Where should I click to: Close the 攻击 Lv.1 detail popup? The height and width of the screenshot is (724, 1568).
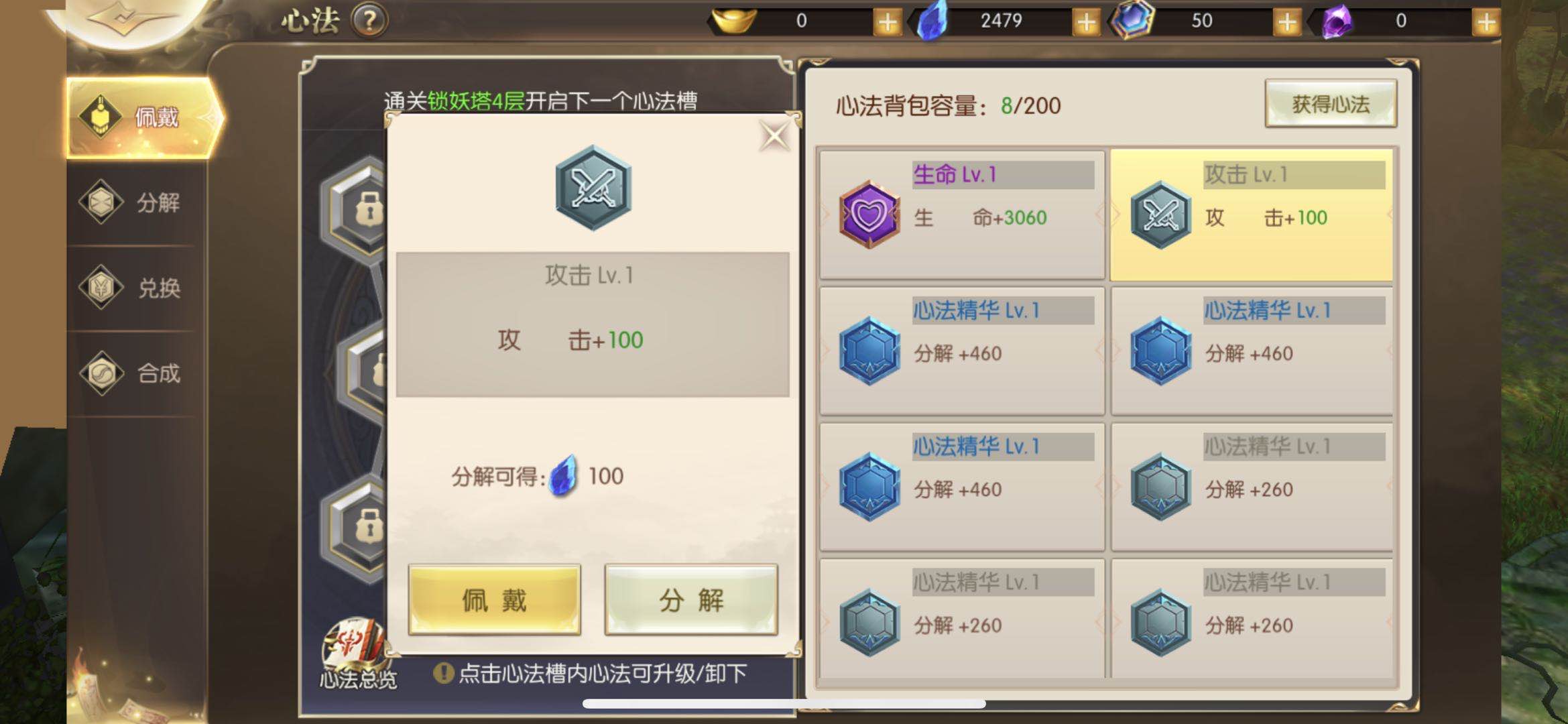click(774, 137)
